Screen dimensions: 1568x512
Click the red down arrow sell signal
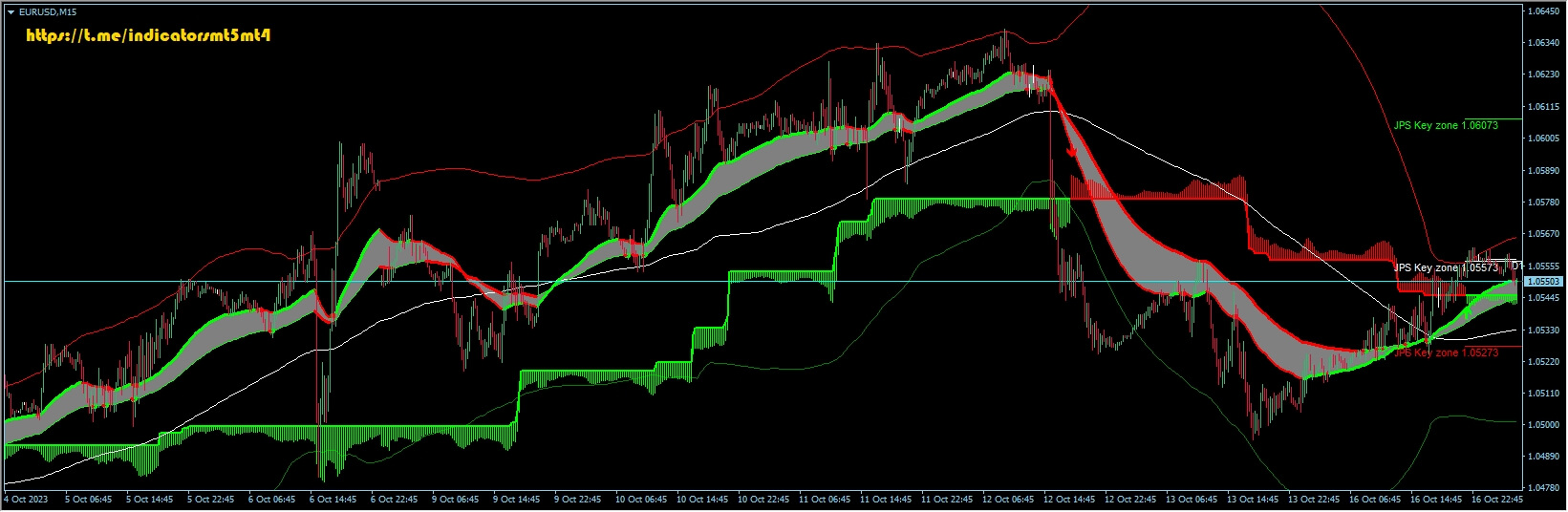(1072, 151)
